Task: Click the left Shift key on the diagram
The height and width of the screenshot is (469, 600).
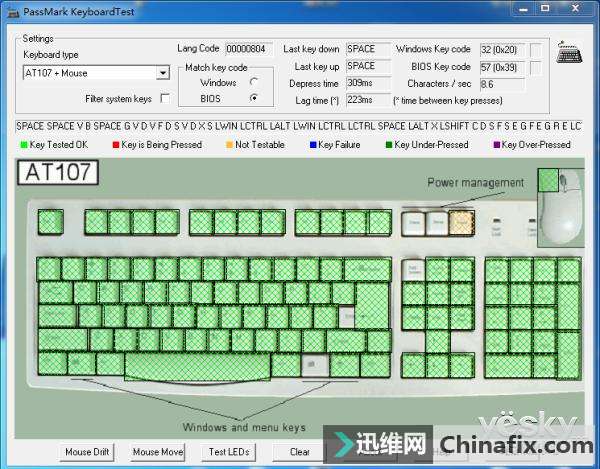Action: tap(63, 340)
